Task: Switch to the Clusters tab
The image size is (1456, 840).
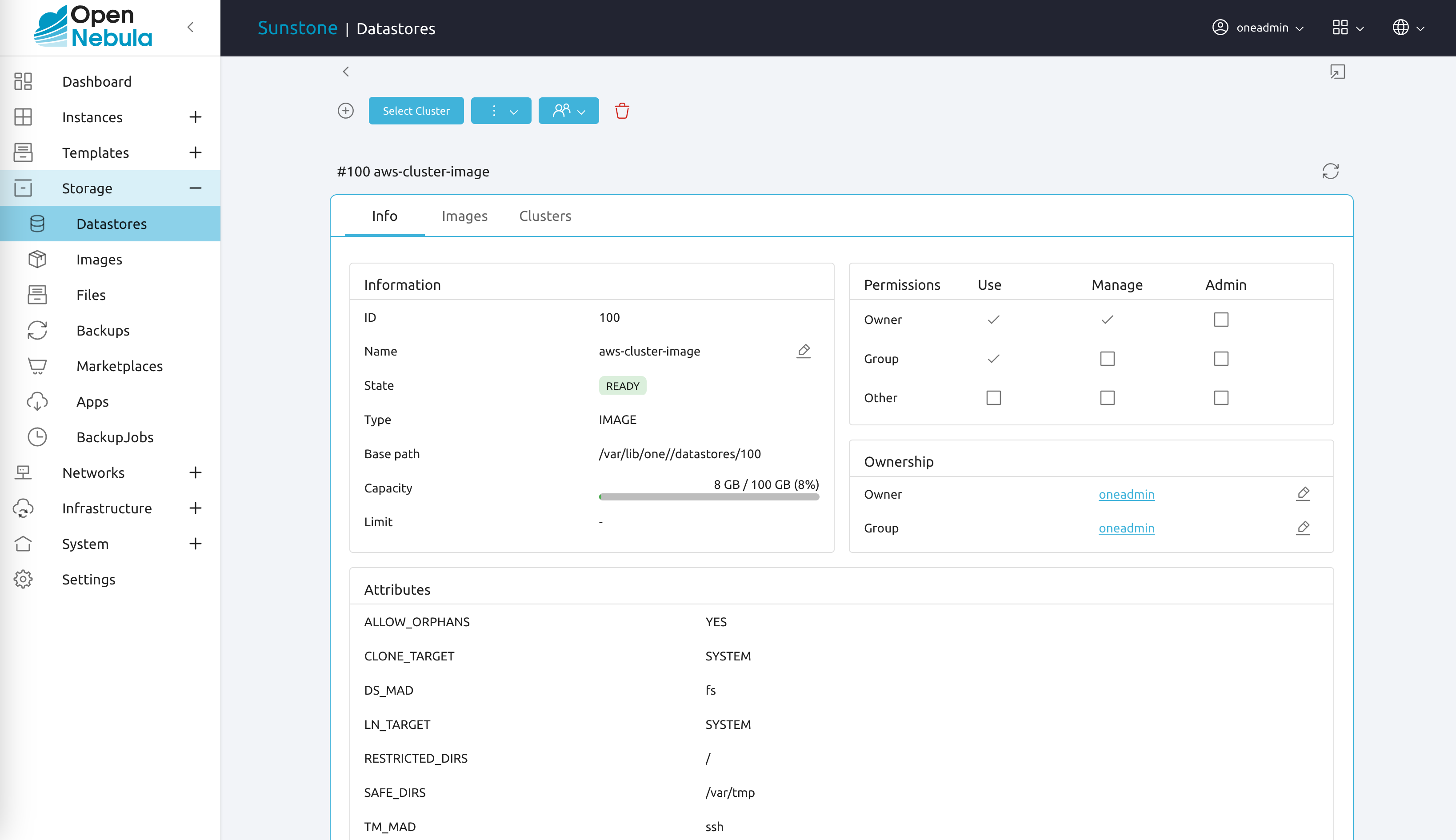Action: (x=545, y=215)
